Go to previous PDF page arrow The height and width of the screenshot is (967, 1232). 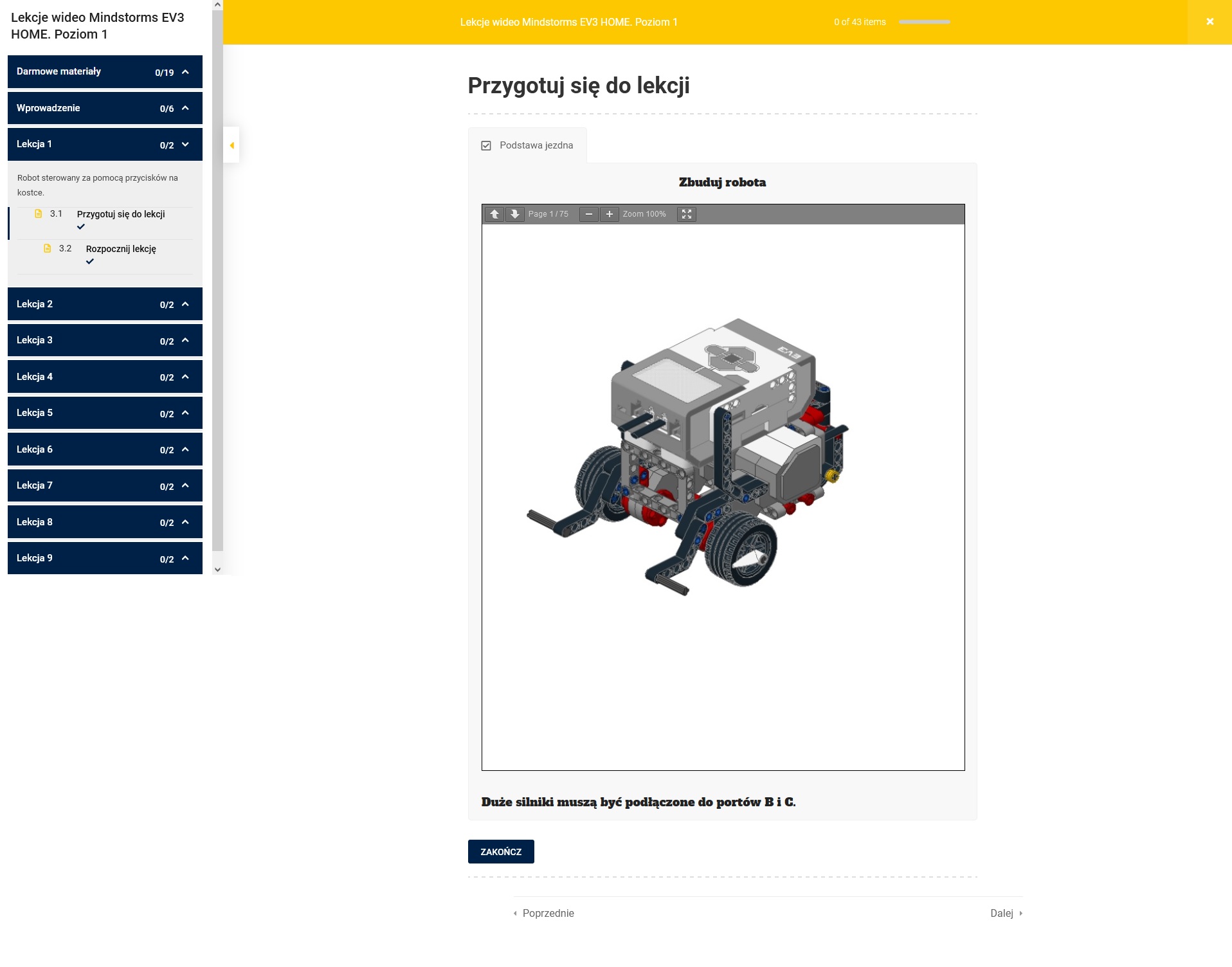point(494,214)
